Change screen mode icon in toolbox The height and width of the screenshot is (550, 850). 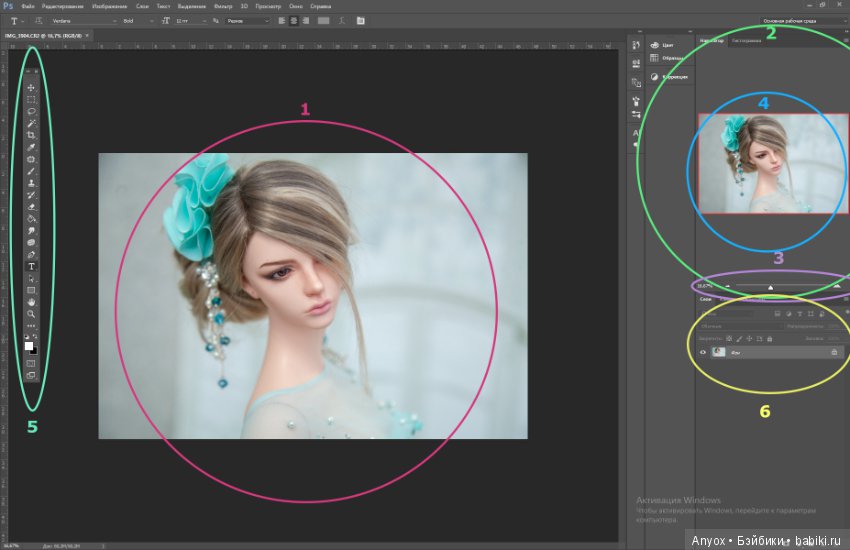click(31, 375)
